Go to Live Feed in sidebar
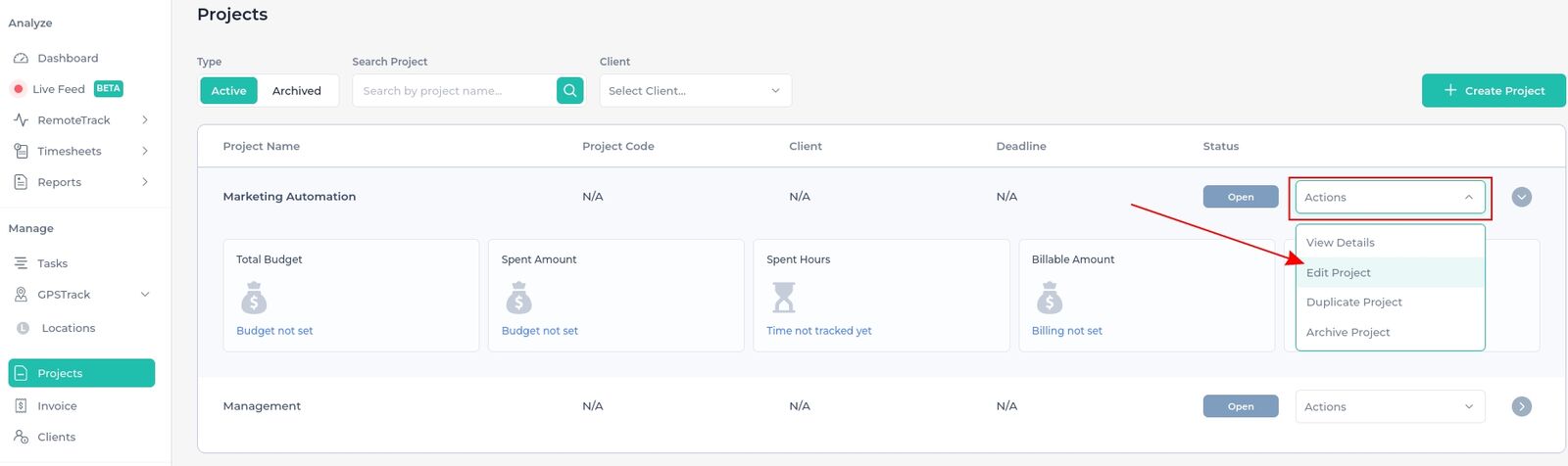 pyautogui.click(x=59, y=89)
